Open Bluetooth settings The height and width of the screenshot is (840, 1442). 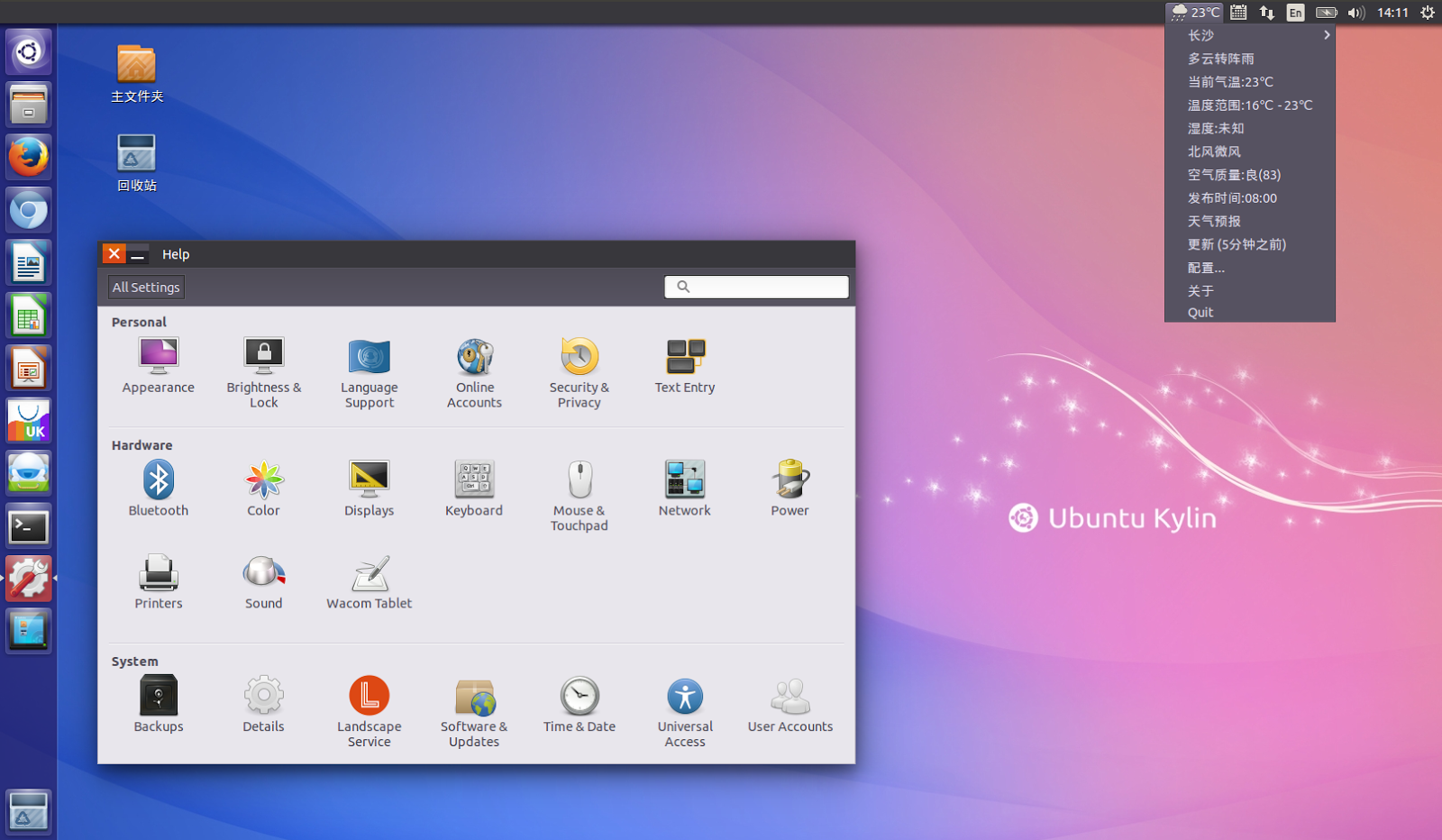(x=158, y=487)
